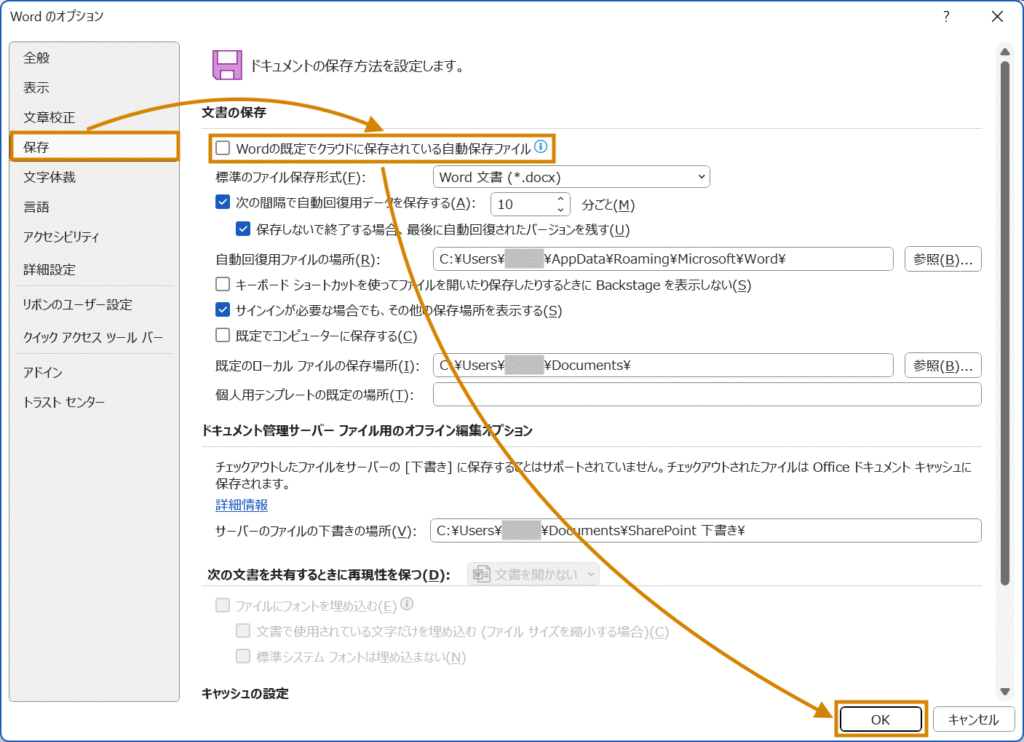Open the アクセシビリティ category
This screenshot has height=742, width=1024.
click(95, 236)
